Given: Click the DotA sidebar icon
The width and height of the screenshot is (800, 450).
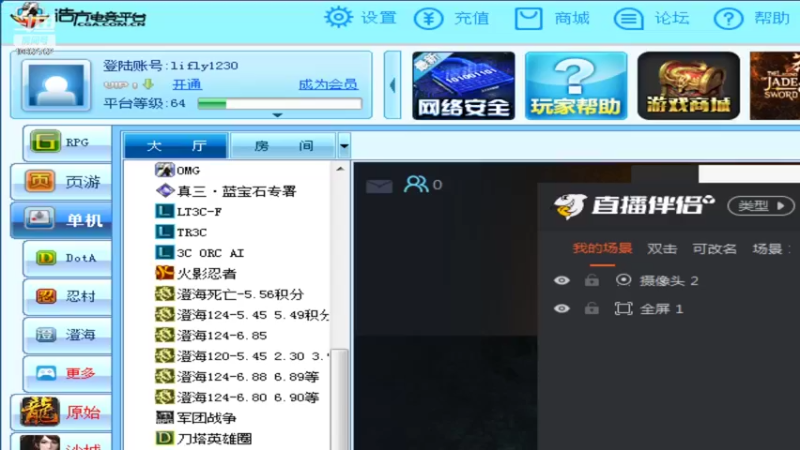Looking at the screenshot, I should point(46,258).
